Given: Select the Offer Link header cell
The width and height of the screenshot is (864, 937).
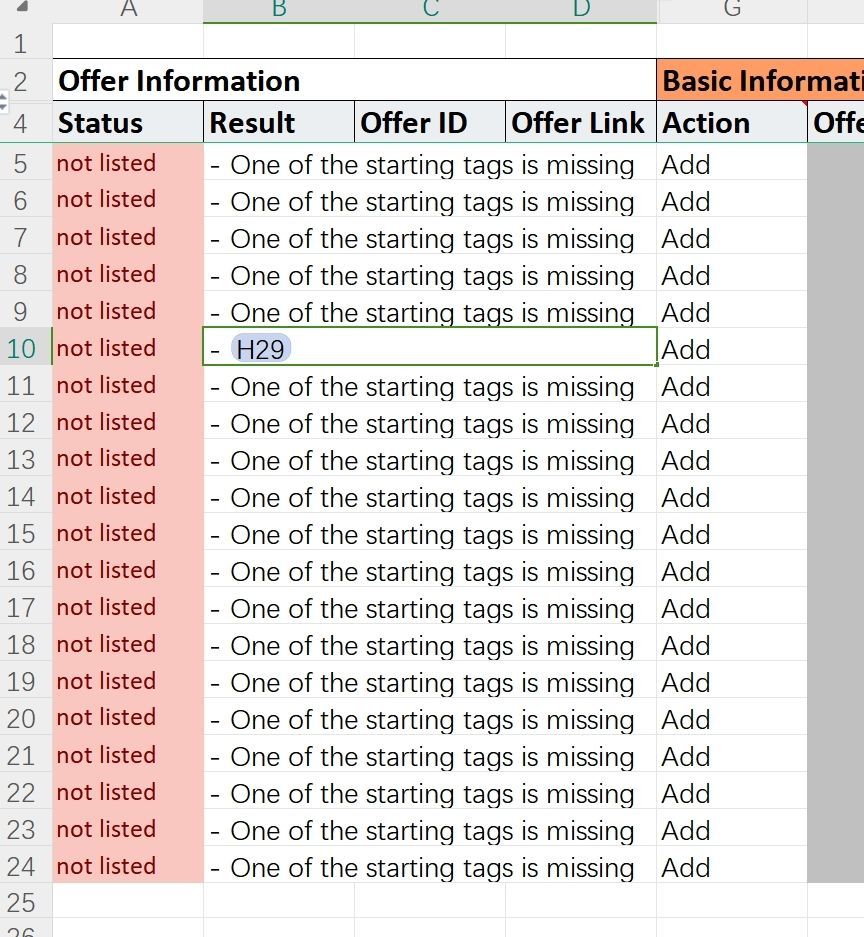Looking at the screenshot, I should (581, 123).
